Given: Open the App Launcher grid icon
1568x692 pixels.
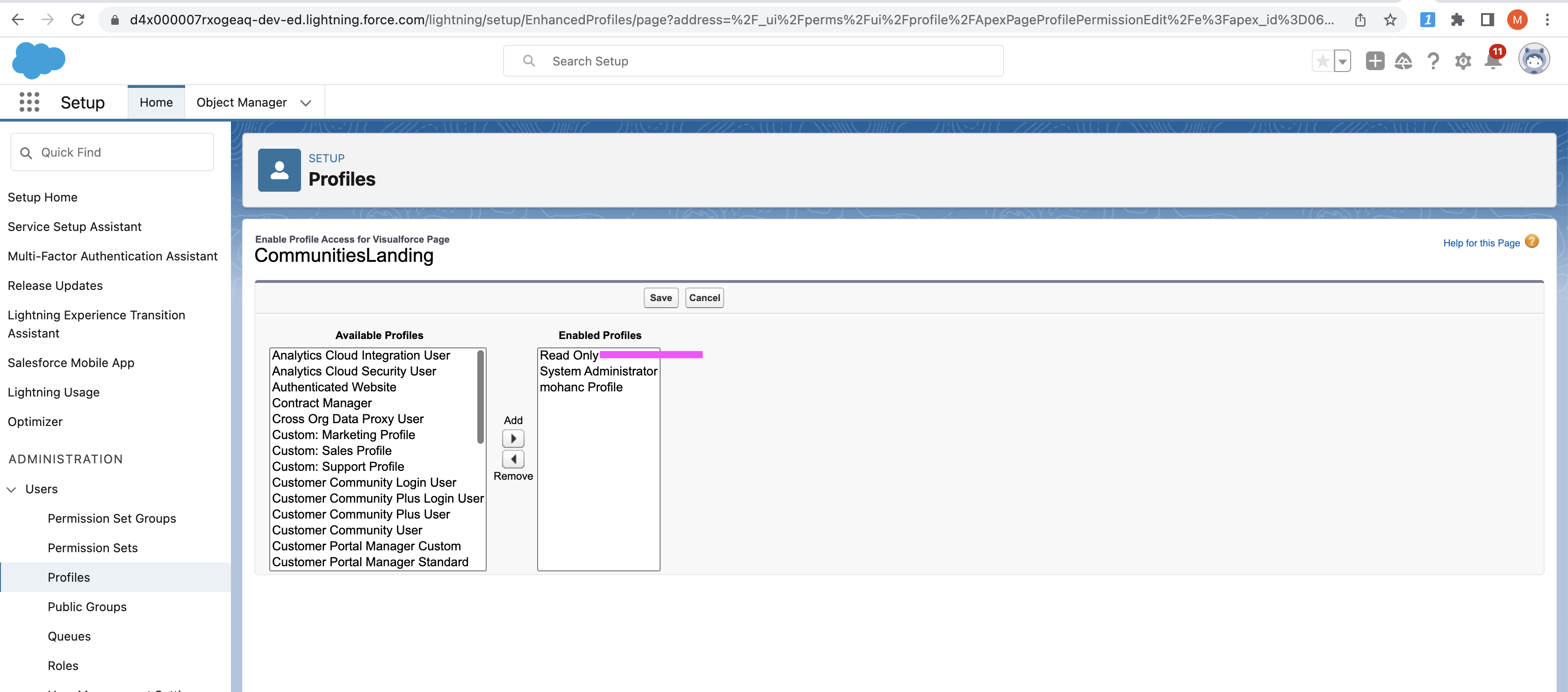Looking at the screenshot, I should (x=29, y=102).
